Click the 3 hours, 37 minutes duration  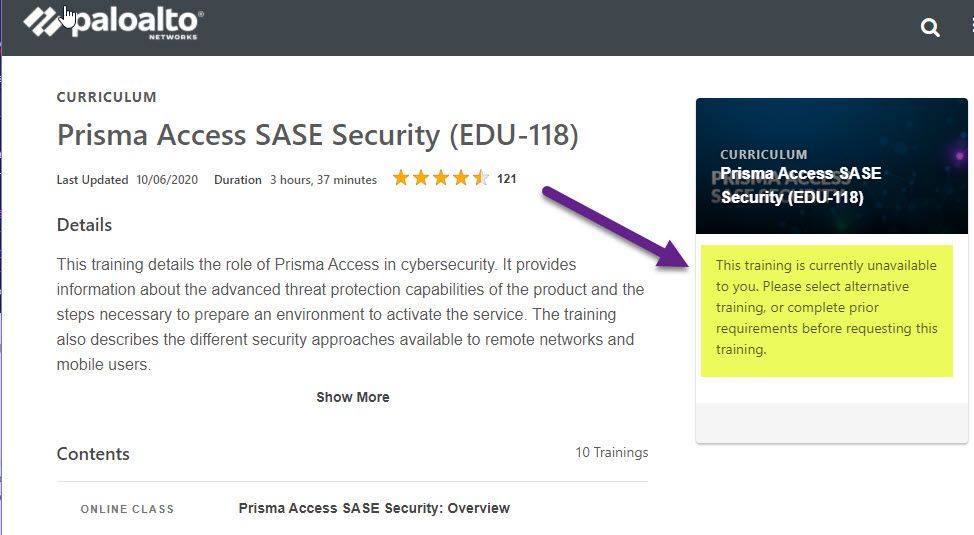(323, 180)
